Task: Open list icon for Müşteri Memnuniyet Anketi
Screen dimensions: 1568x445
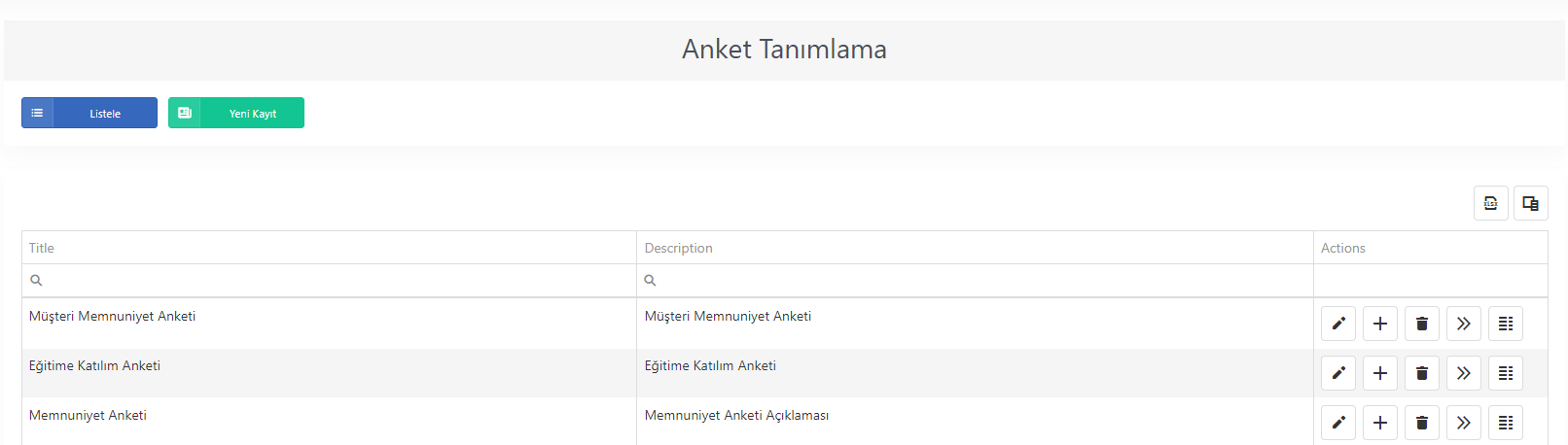Action: coord(1506,324)
